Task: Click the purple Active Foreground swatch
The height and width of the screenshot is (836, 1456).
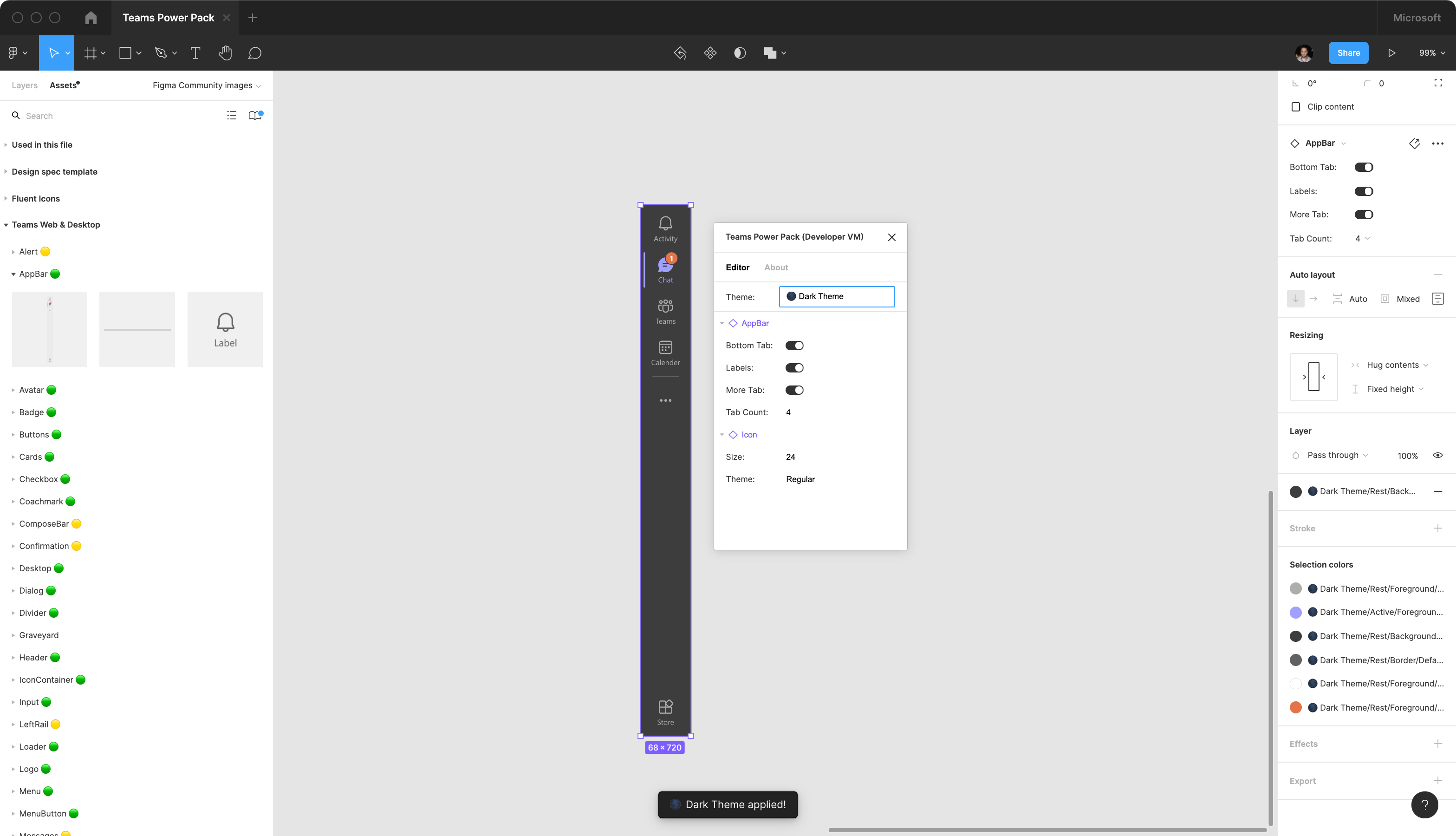Action: [x=1295, y=612]
